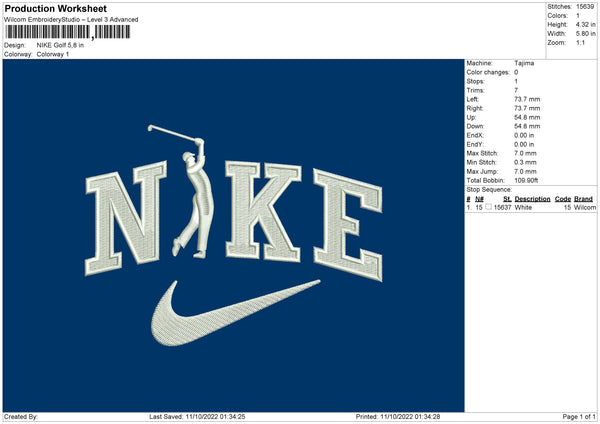Image resolution: width=600 pixels, height=424 pixels.
Task: Click the "Down:" label
Action: [475, 126]
